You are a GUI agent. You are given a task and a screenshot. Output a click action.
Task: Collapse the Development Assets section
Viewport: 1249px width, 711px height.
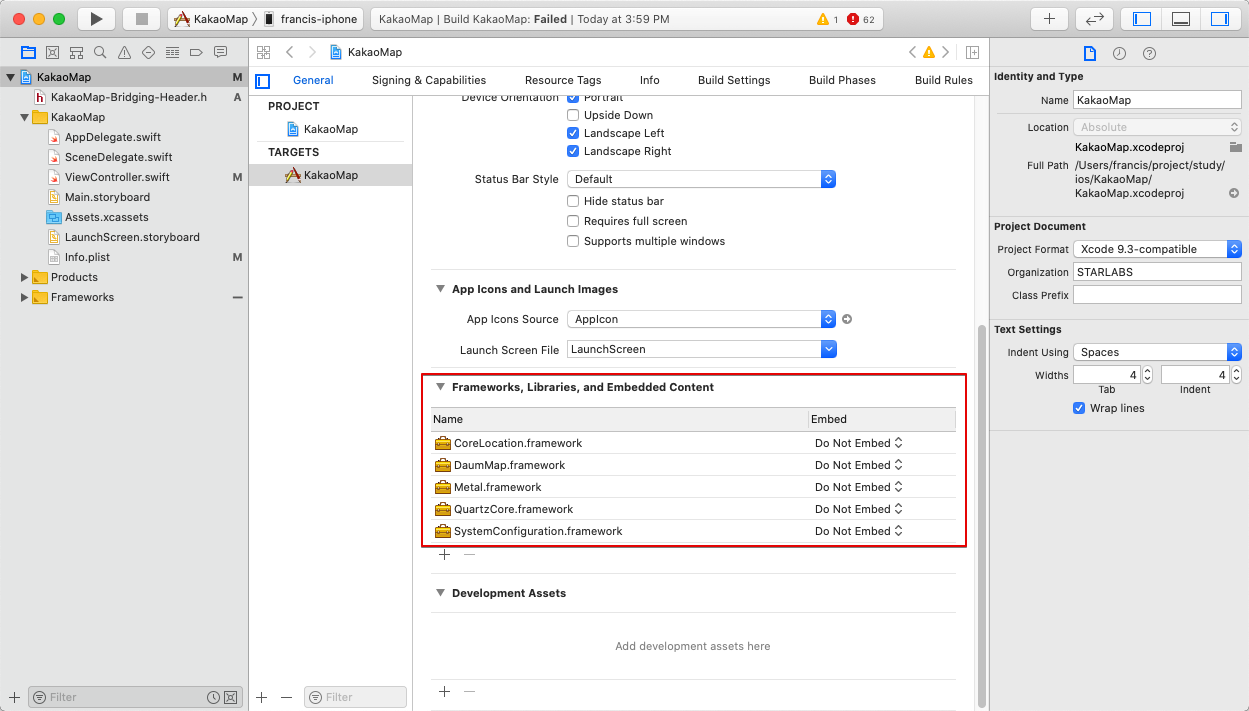(x=440, y=593)
